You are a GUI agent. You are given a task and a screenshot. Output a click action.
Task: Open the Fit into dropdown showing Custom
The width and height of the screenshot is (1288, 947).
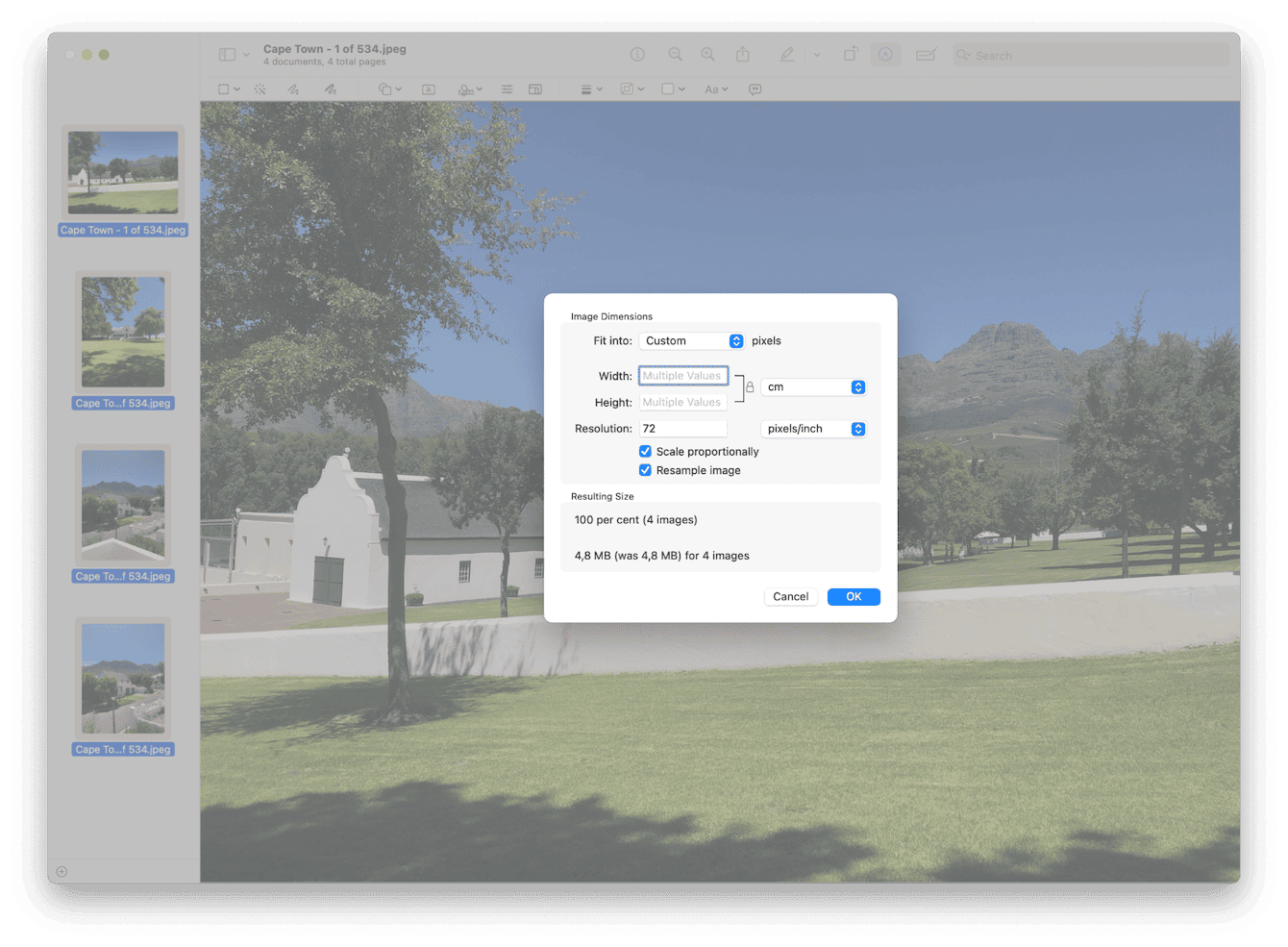click(691, 340)
